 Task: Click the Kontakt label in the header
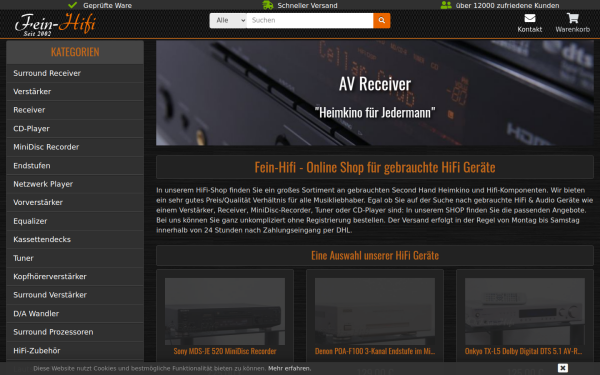pos(530,29)
